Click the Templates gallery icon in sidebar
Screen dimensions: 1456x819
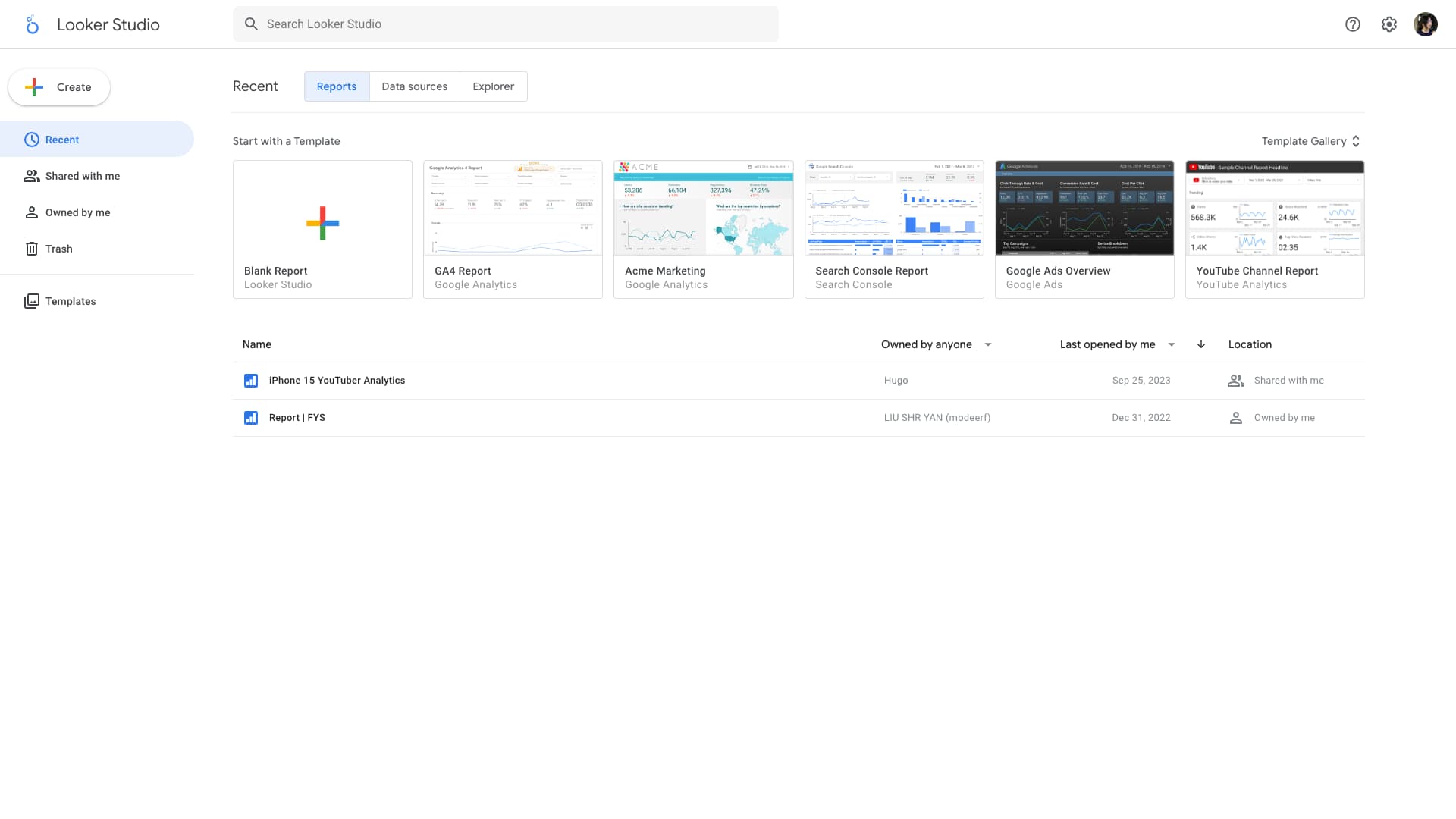pyautogui.click(x=32, y=301)
